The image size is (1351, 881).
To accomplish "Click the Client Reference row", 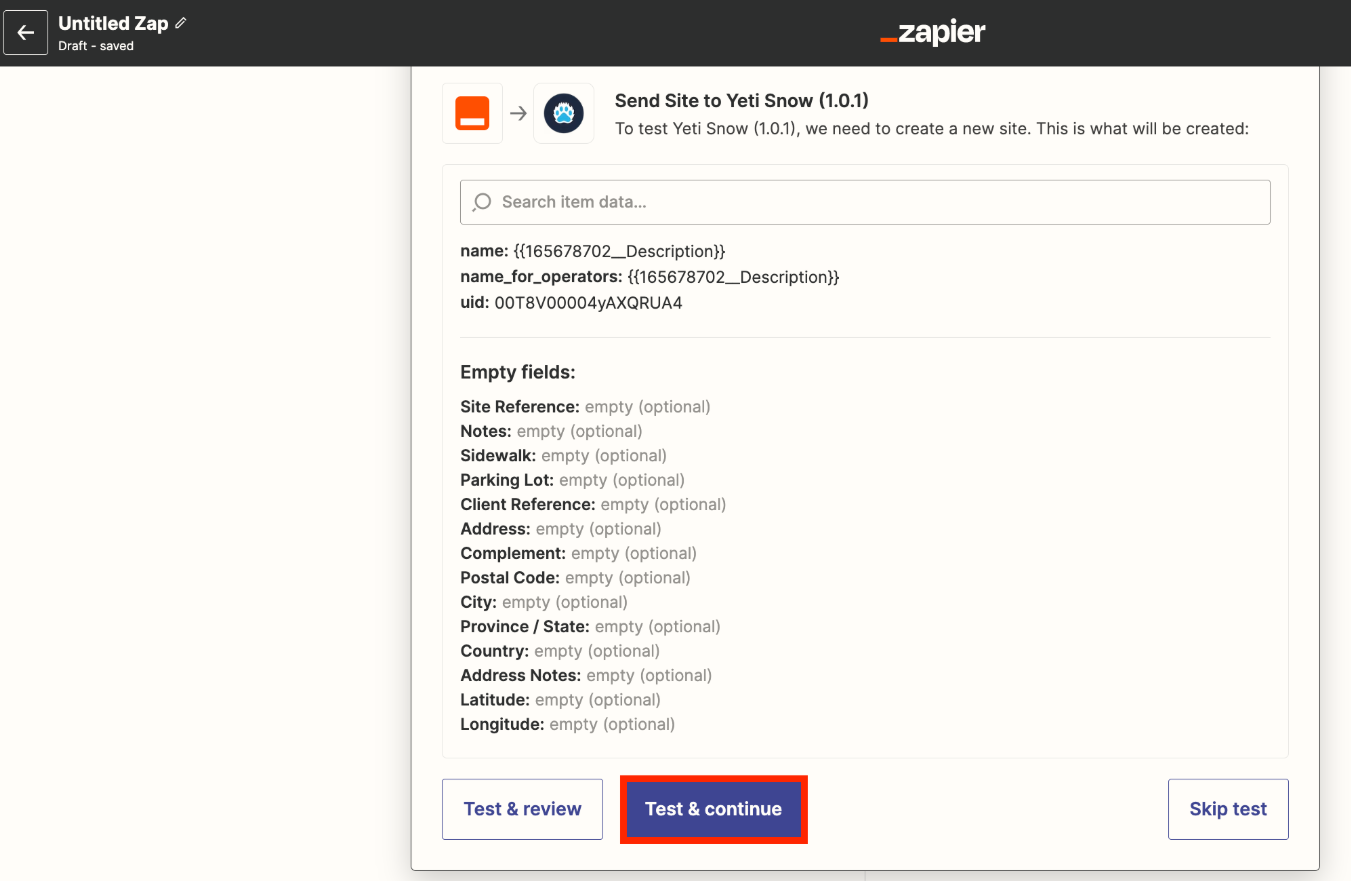I will [x=593, y=504].
